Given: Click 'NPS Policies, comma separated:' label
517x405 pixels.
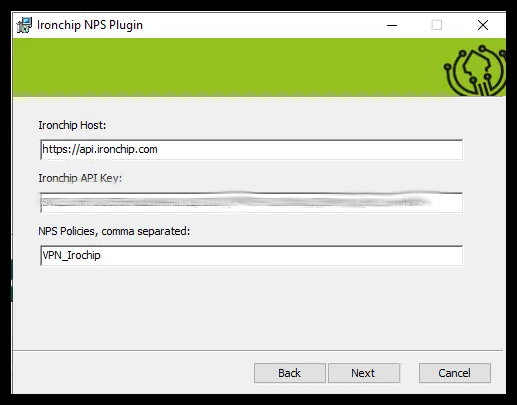Looking at the screenshot, I should pyautogui.click(x=114, y=231).
